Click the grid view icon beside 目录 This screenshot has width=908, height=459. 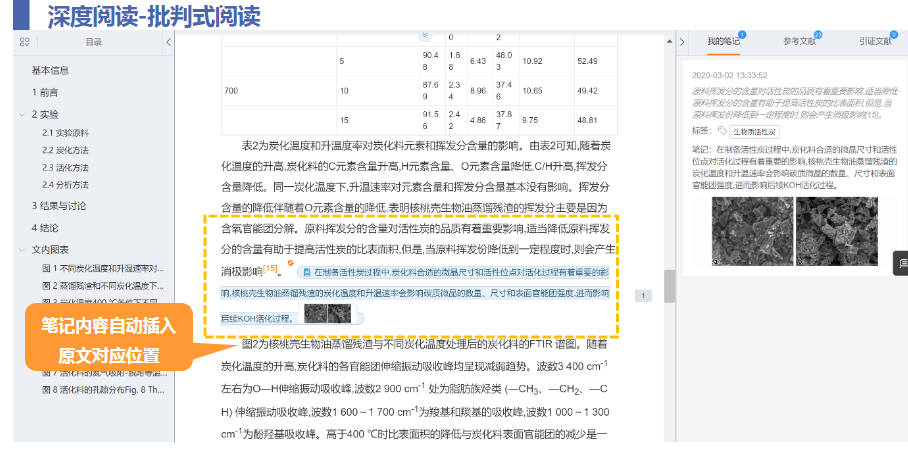click(x=24, y=42)
